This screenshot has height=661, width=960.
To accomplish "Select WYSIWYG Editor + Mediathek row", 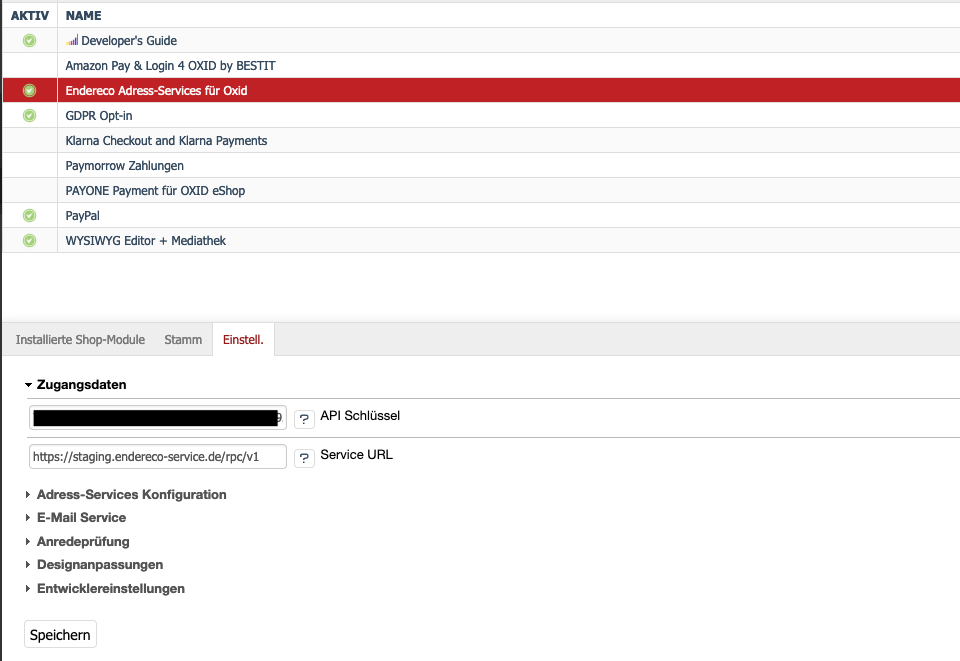I will [481, 241].
